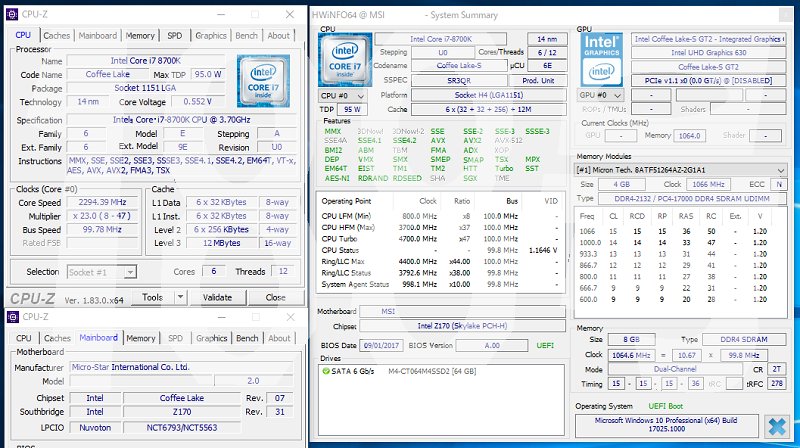Open SPD tab in lower CPU-Z window

[x=175, y=338]
